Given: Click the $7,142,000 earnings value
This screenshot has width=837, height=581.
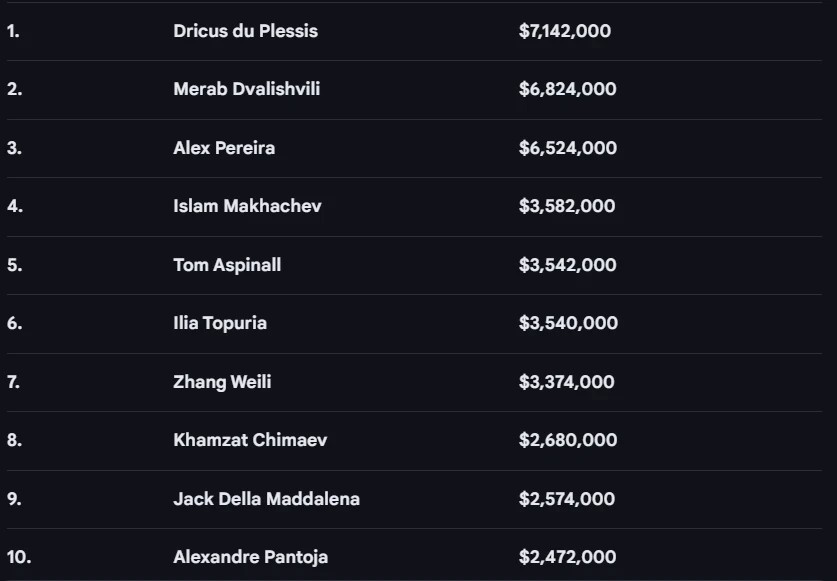Looking at the screenshot, I should coord(565,31).
